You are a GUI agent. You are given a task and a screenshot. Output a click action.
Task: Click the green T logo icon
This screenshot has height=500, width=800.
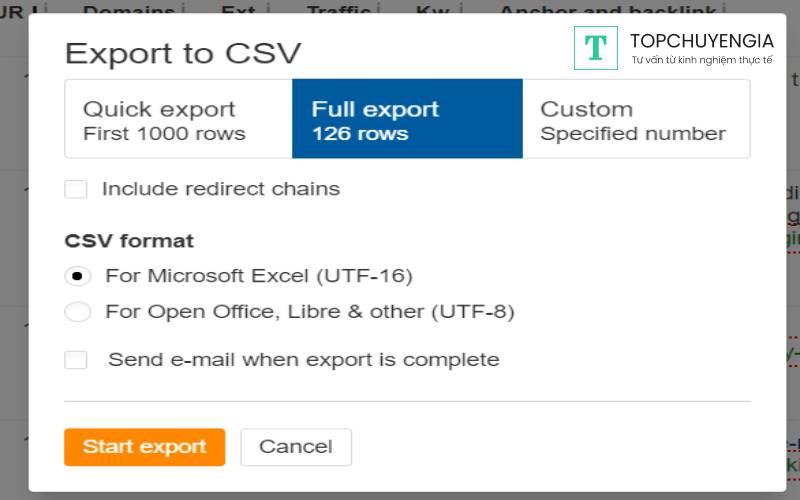[596, 48]
